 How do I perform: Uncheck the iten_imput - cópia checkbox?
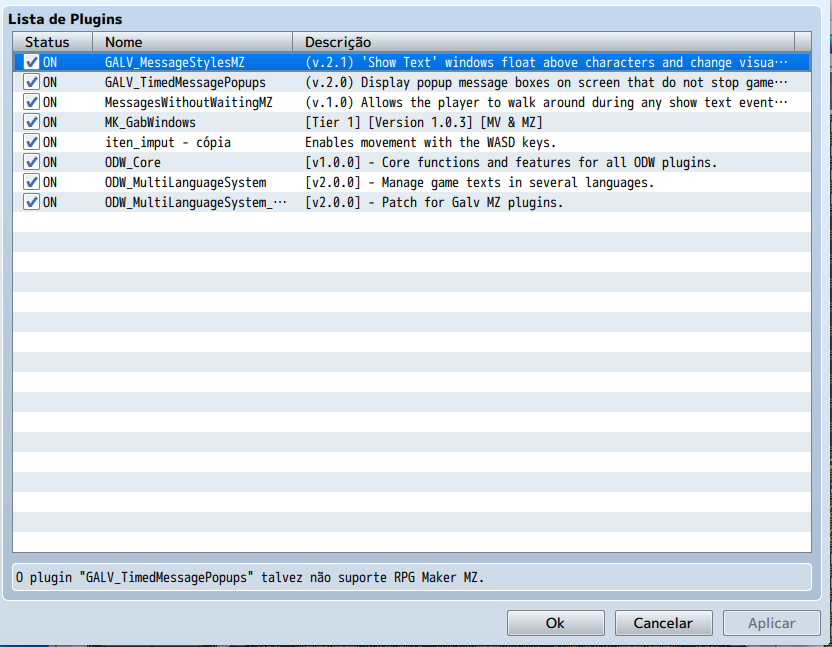(31, 142)
